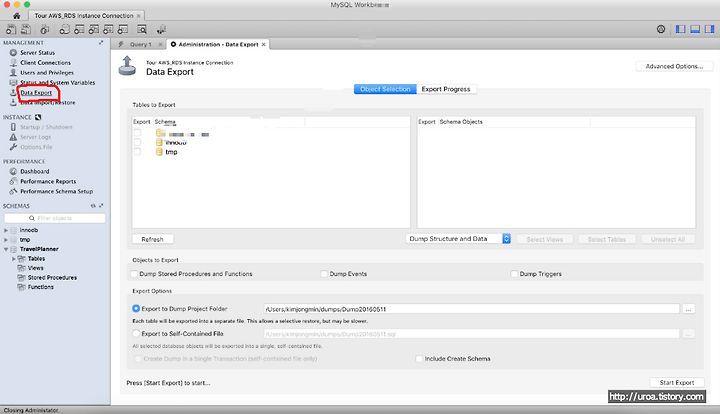Close the Query 1 tab

[160, 45]
